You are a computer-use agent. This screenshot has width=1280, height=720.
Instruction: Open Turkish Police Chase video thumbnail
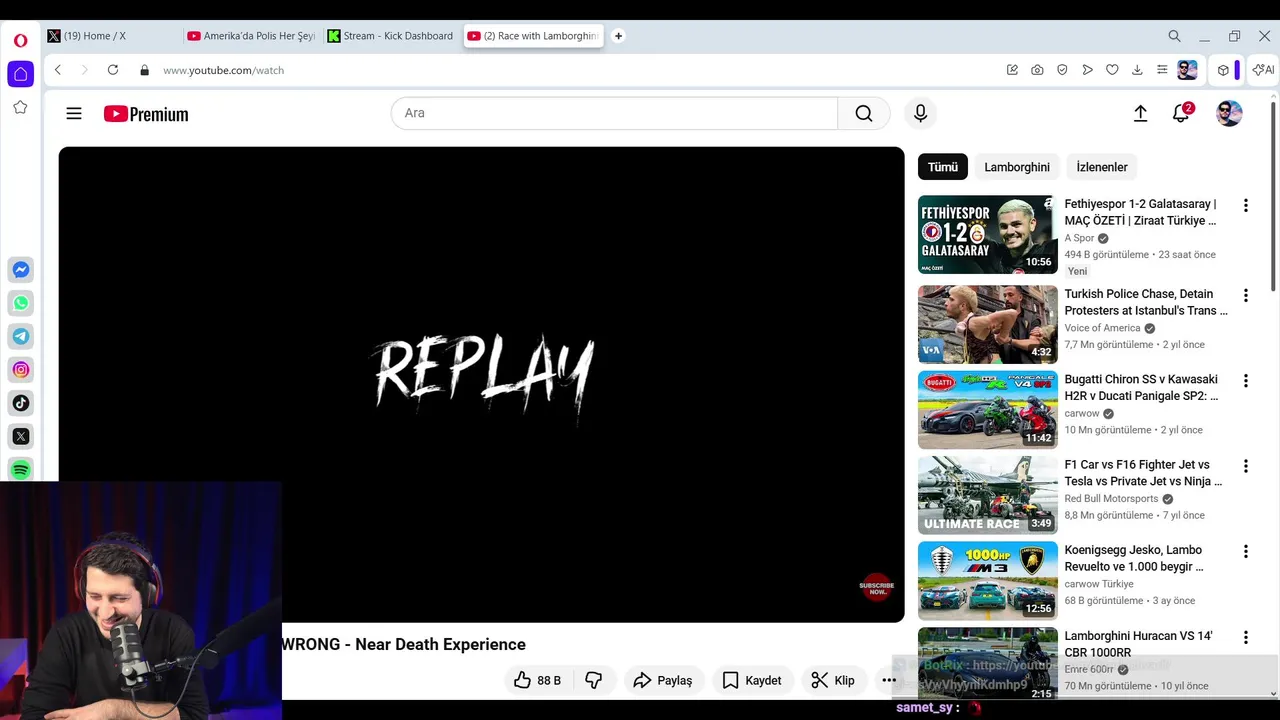click(x=988, y=324)
